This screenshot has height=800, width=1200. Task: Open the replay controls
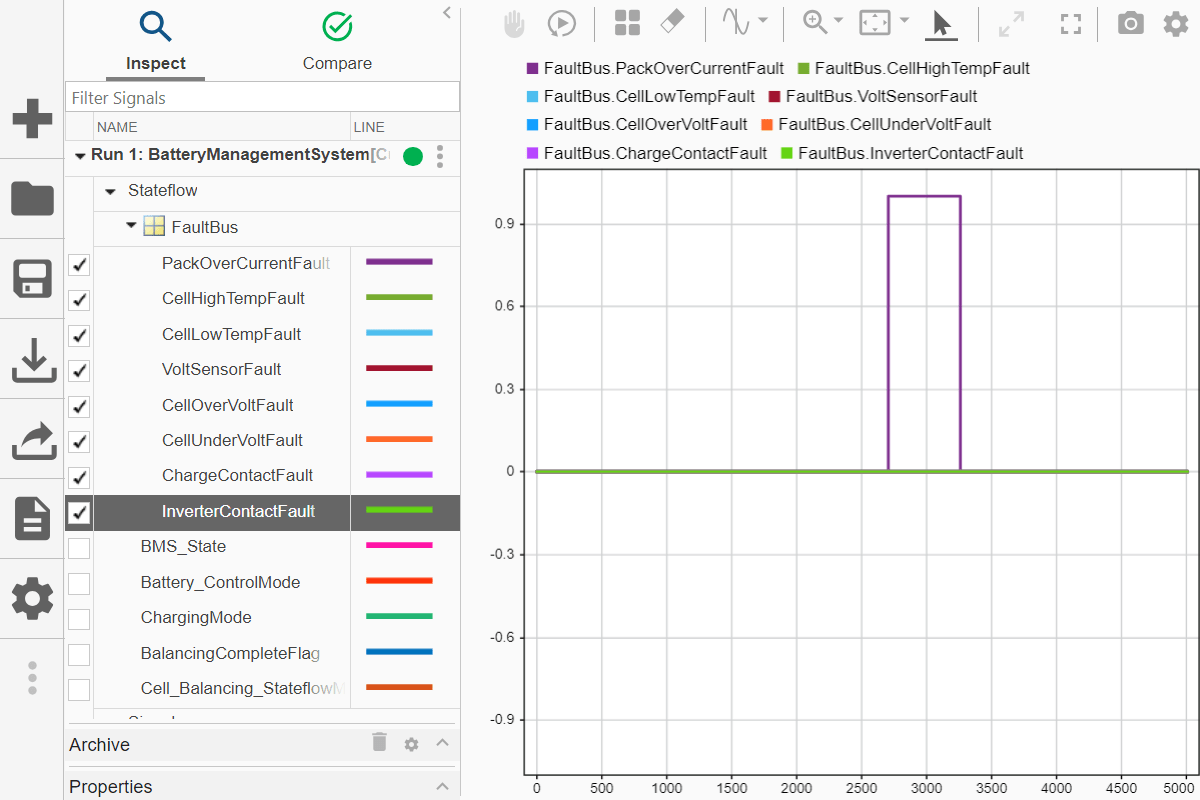562,24
